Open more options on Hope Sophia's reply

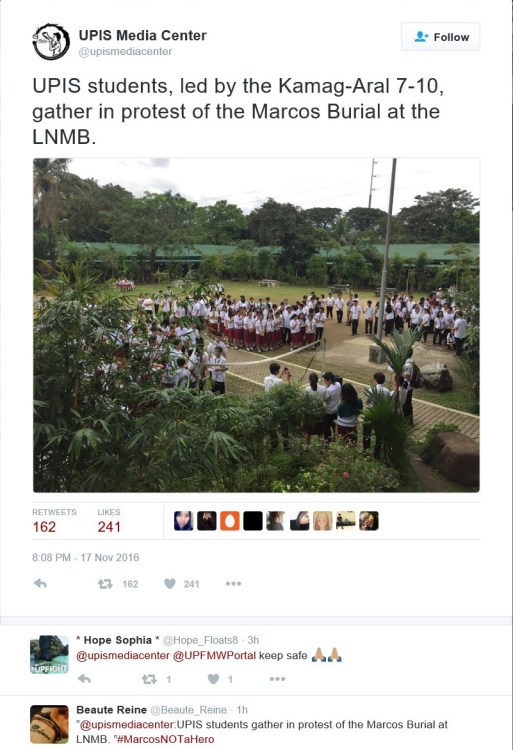point(277,679)
